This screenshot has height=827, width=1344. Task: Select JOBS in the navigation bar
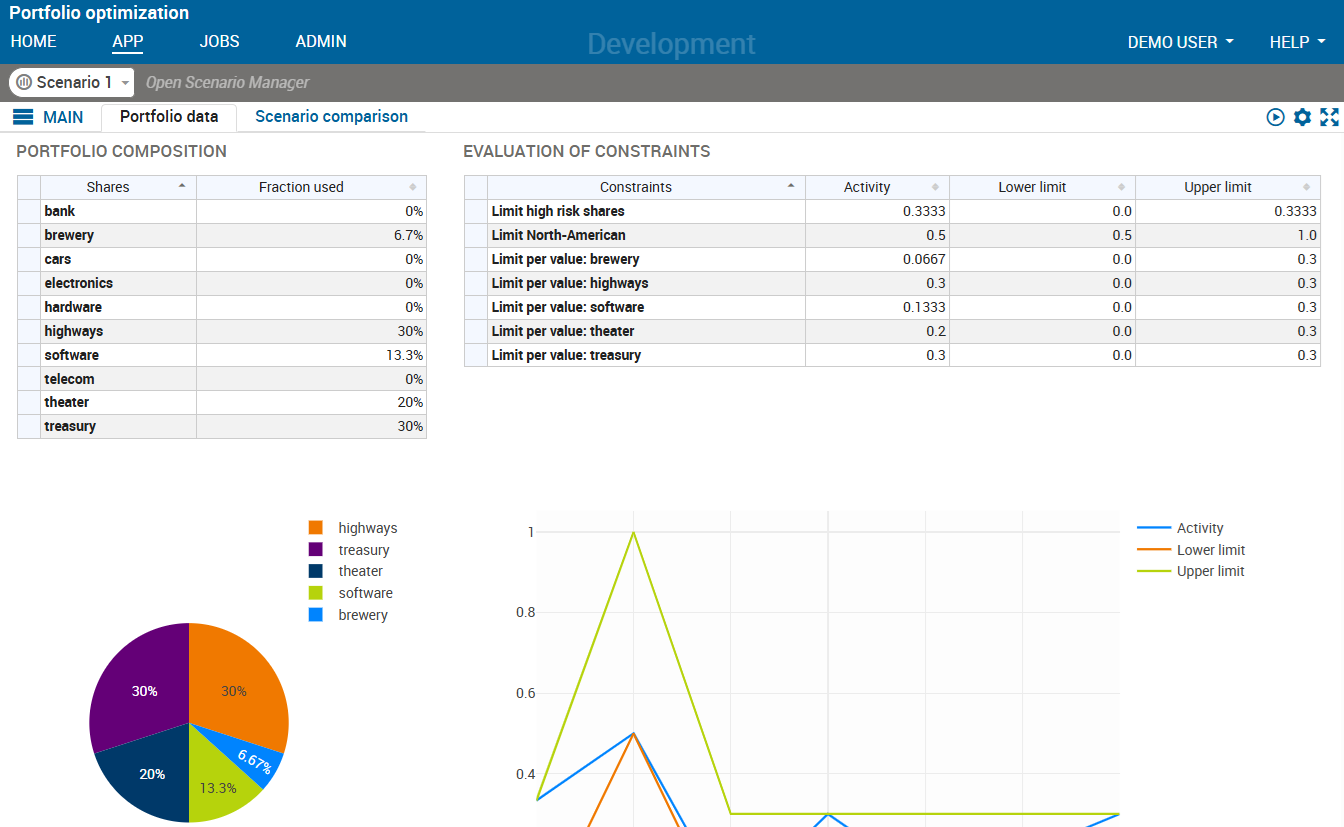(218, 42)
